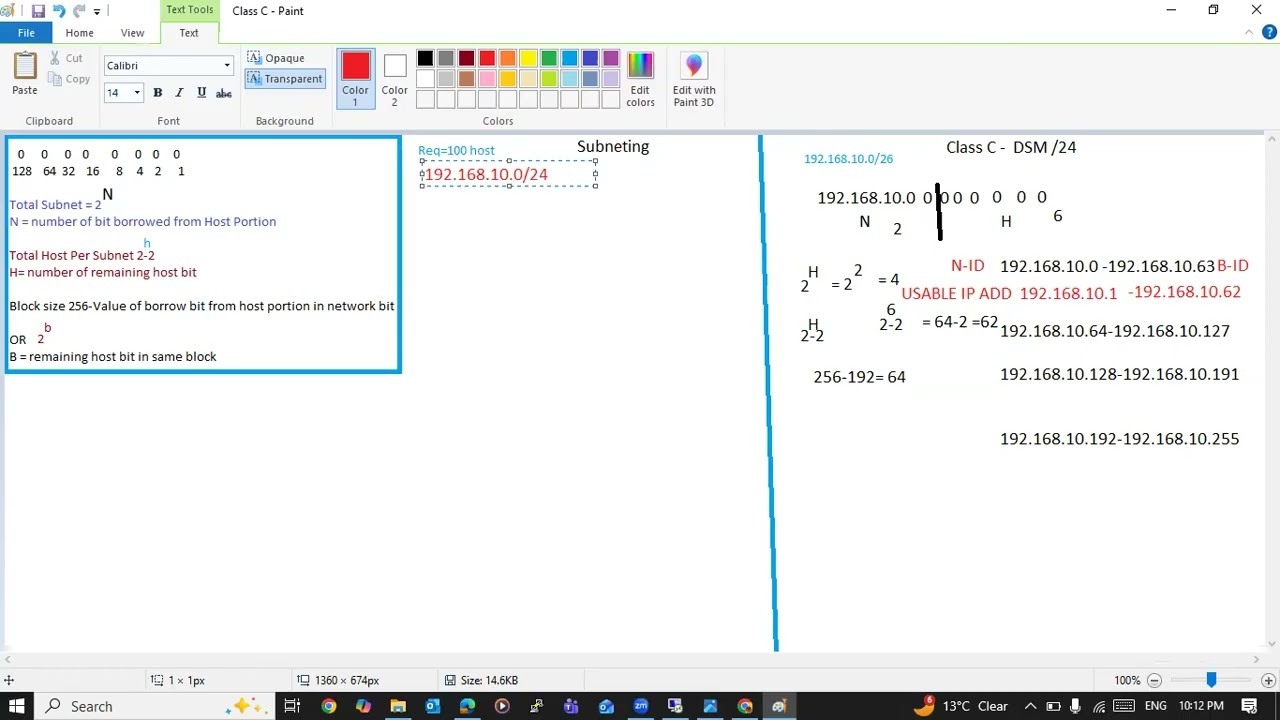Click the zoom slider thumb

(x=1211, y=680)
